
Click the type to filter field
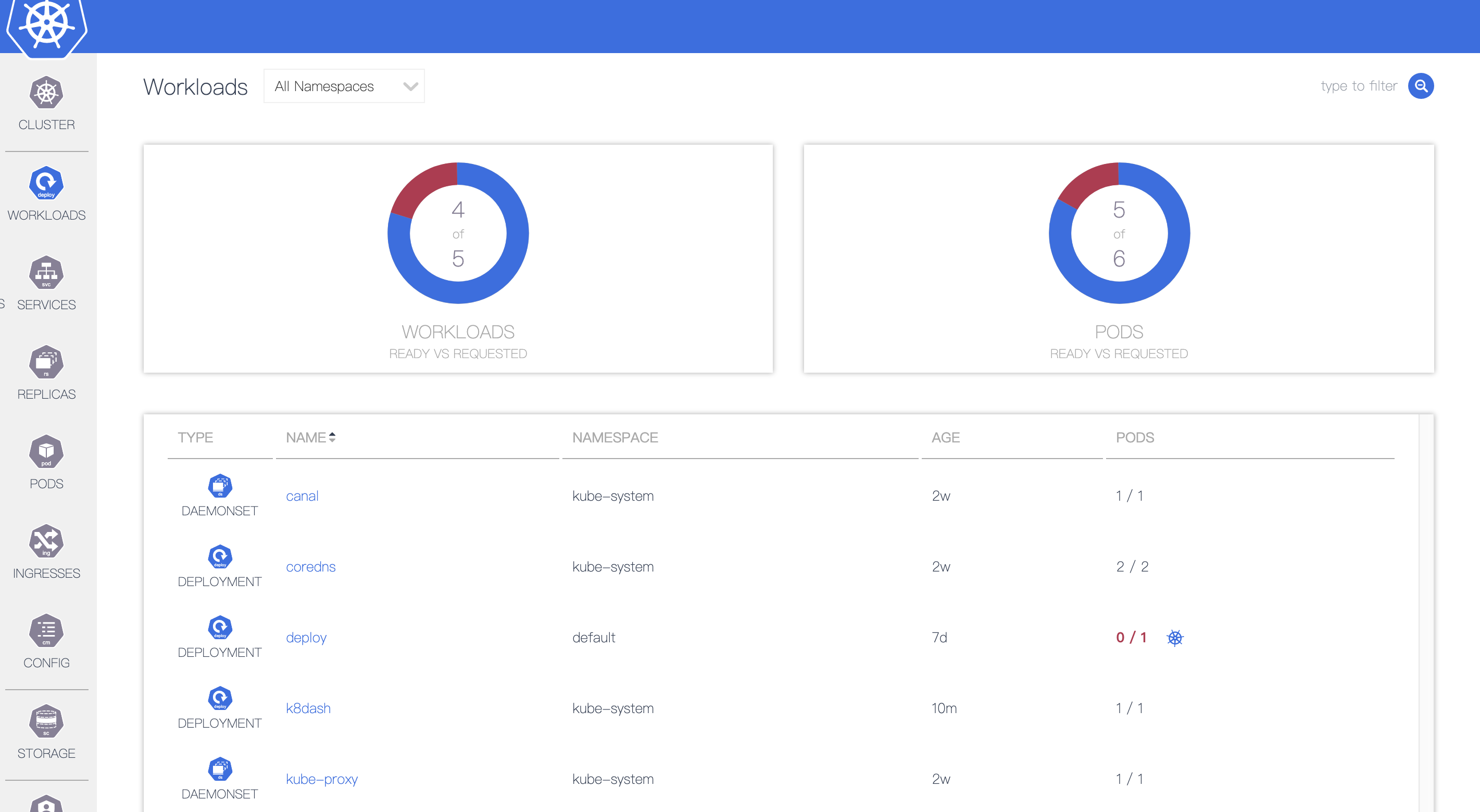click(1358, 86)
